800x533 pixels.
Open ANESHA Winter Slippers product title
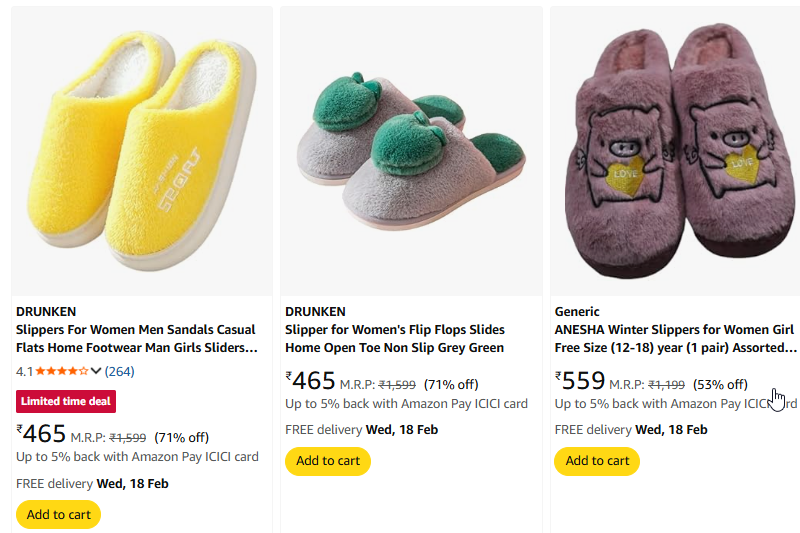coord(675,339)
